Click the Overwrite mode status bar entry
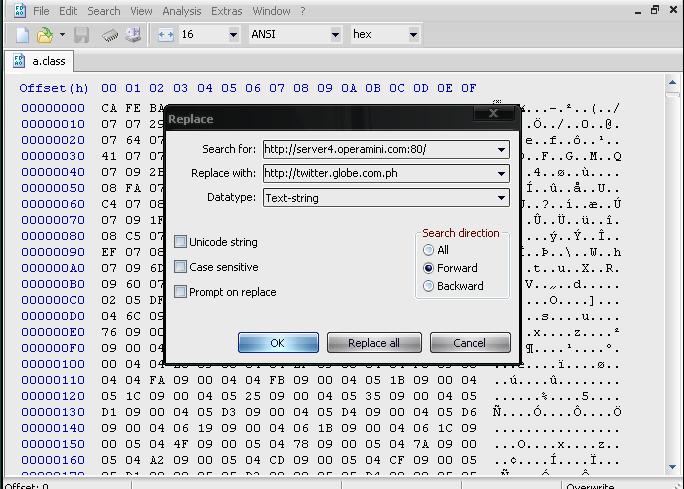684x489 pixels. pos(590,486)
